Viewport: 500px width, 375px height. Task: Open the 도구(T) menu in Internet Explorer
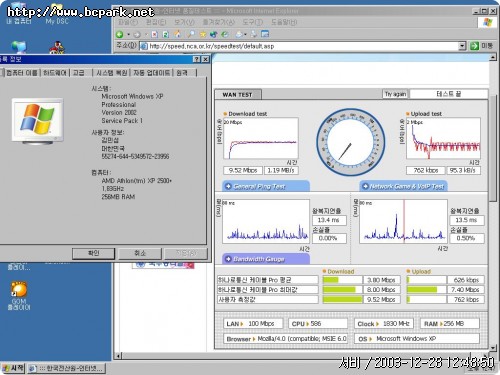252,22
